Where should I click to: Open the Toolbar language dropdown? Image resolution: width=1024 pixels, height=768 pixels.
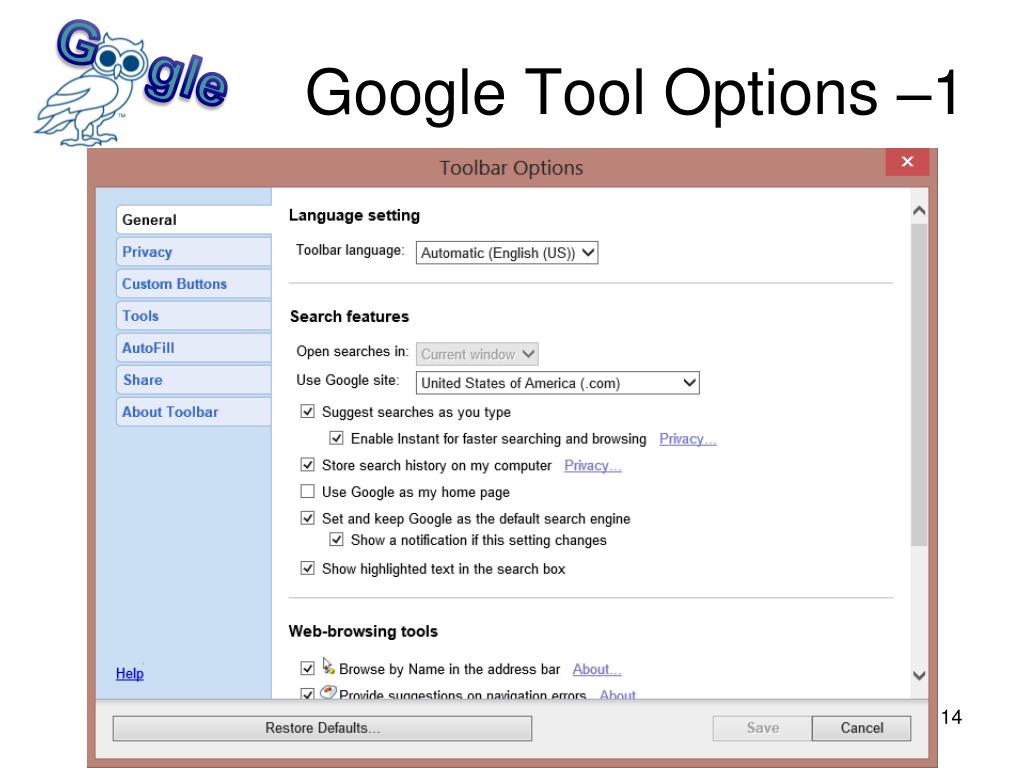pyautogui.click(x=507, y=253)
